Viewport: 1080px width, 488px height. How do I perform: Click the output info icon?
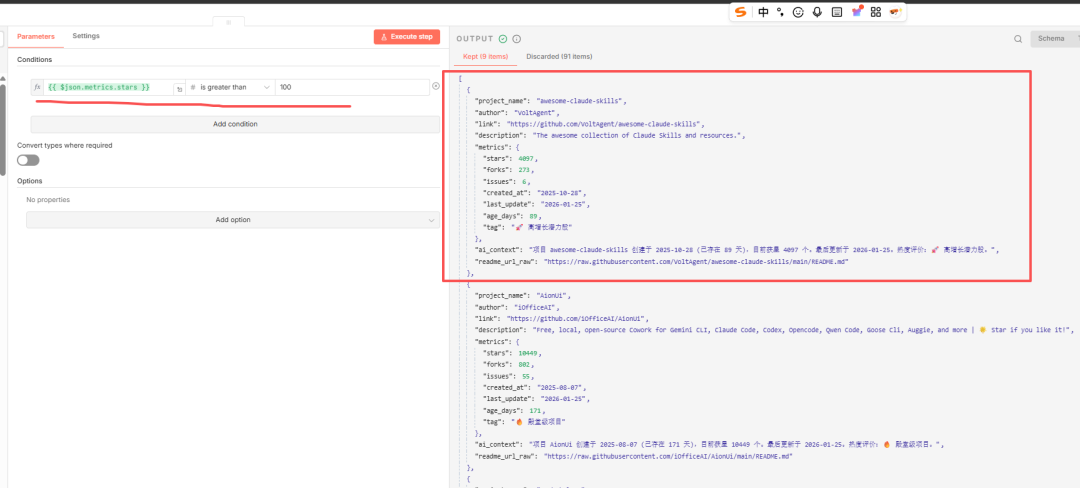coord(517,39)
